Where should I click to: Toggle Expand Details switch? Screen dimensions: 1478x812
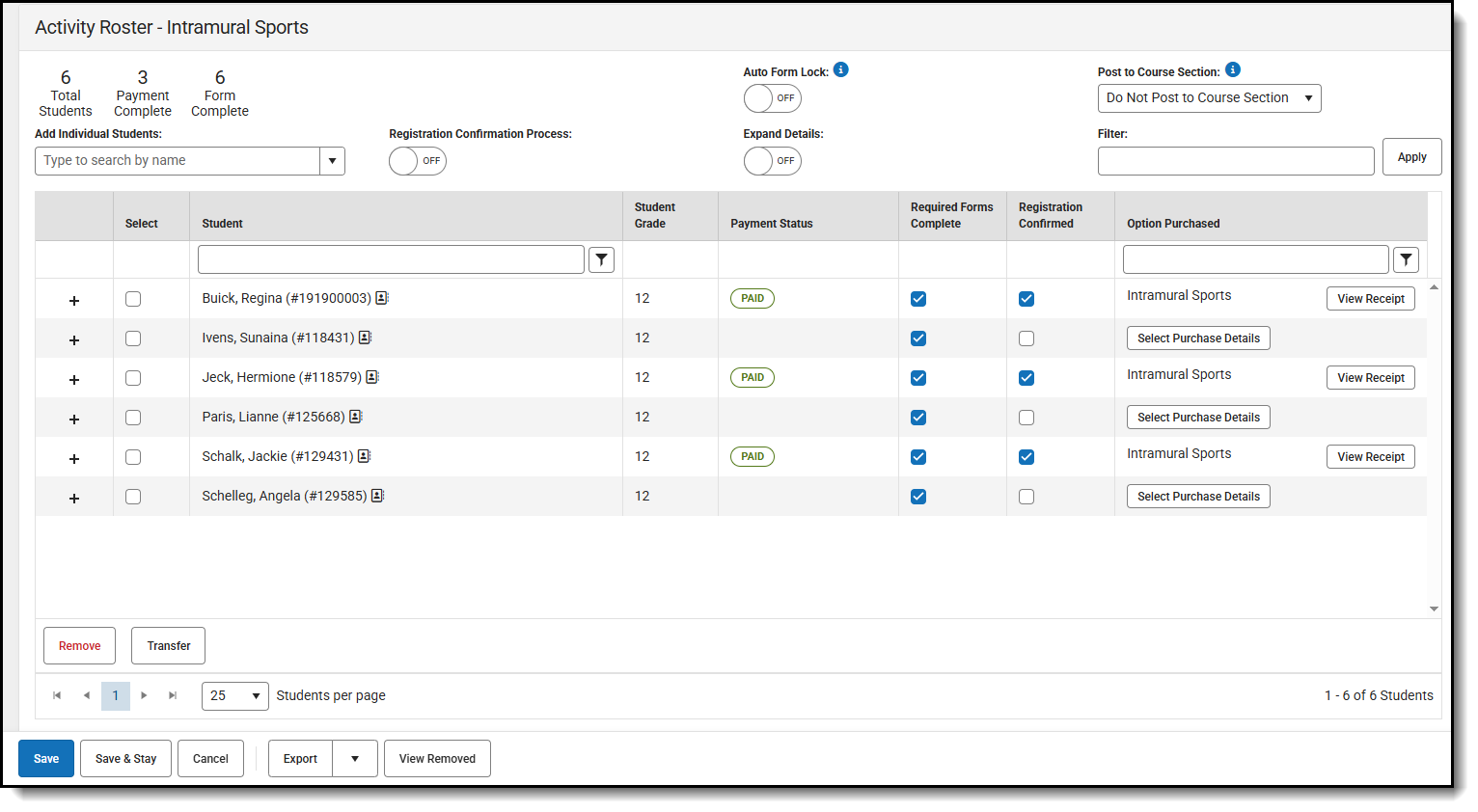coord(772,161)
